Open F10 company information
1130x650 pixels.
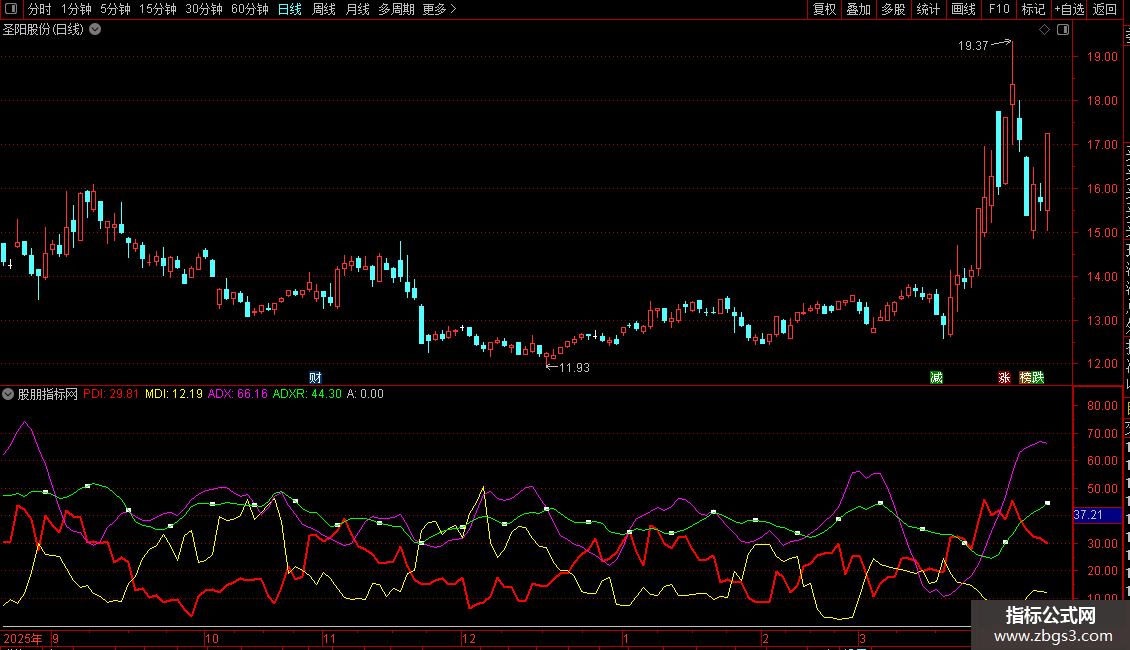[x=999, y=9]
